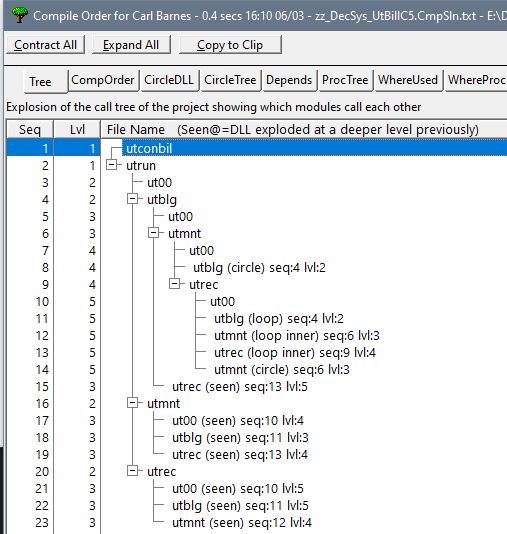Select 'utrec (seen) seq:13 lvl:4' row
This screenshot has width=507, height=534.
pos(240,455)
